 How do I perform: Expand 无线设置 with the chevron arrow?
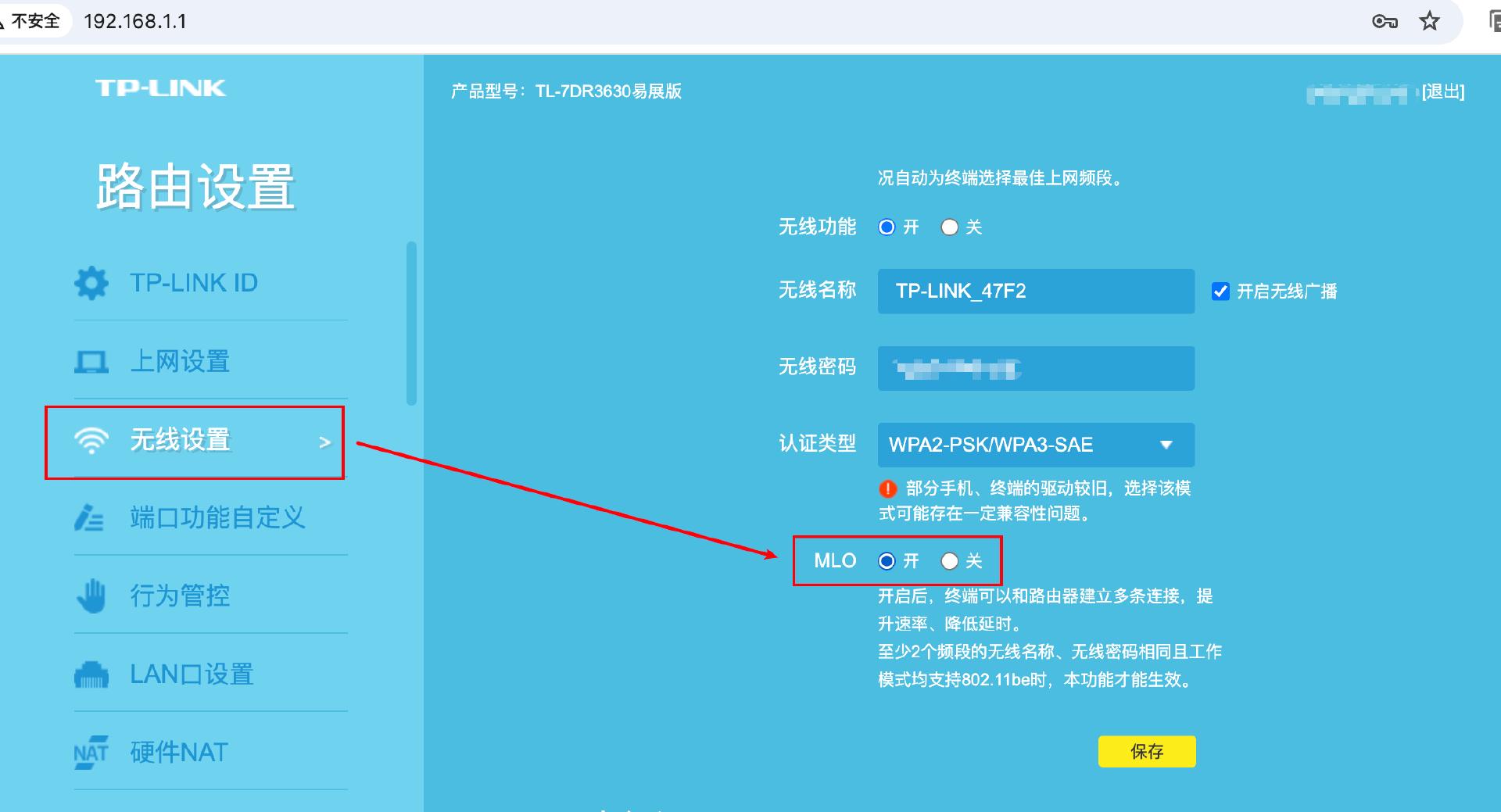click(x=325, y=442)
